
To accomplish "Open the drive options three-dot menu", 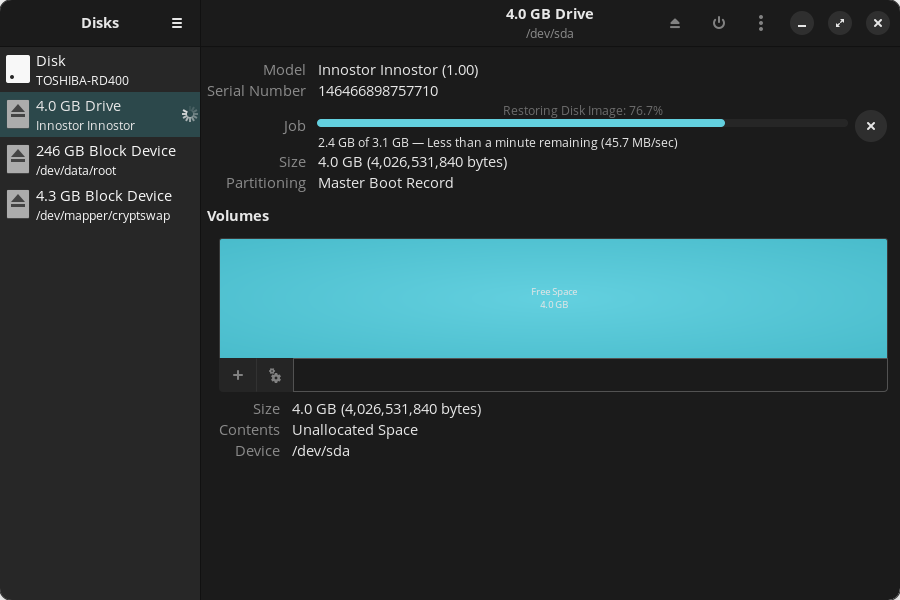I will (761, 23).
